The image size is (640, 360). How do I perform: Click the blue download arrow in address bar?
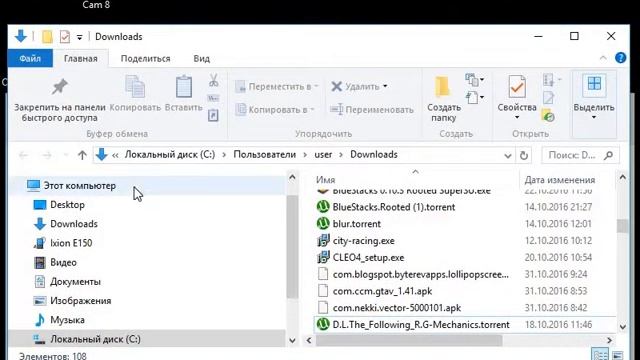[x=101, y=155]
